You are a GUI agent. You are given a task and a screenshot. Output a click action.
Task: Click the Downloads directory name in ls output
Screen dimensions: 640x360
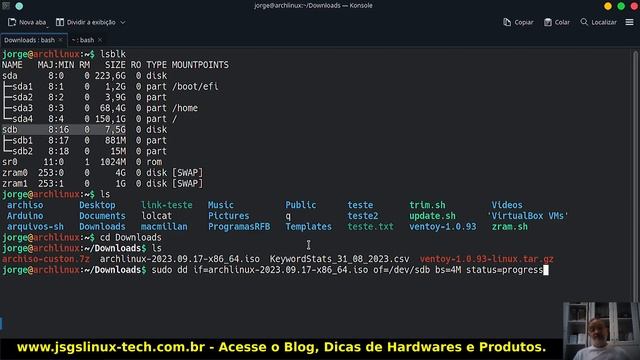pyautogui.click(x=102, y=227)
